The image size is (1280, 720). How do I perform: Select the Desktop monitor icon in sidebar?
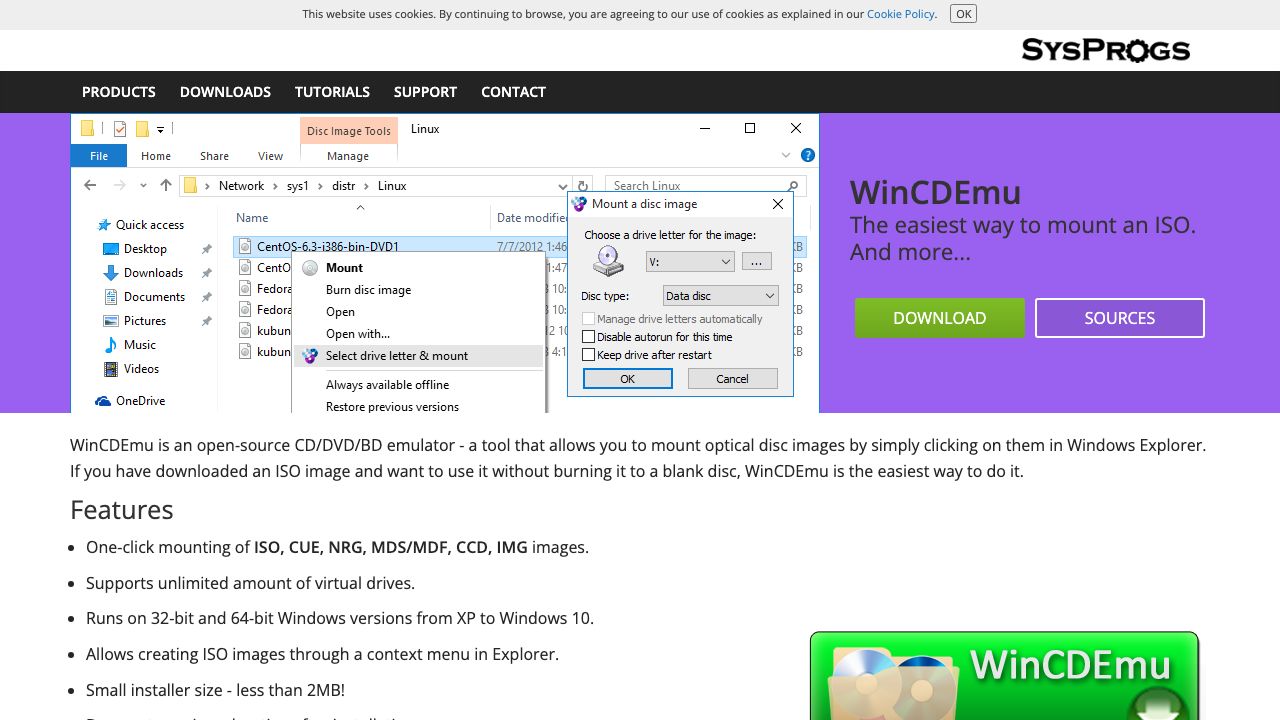(111, 249)
